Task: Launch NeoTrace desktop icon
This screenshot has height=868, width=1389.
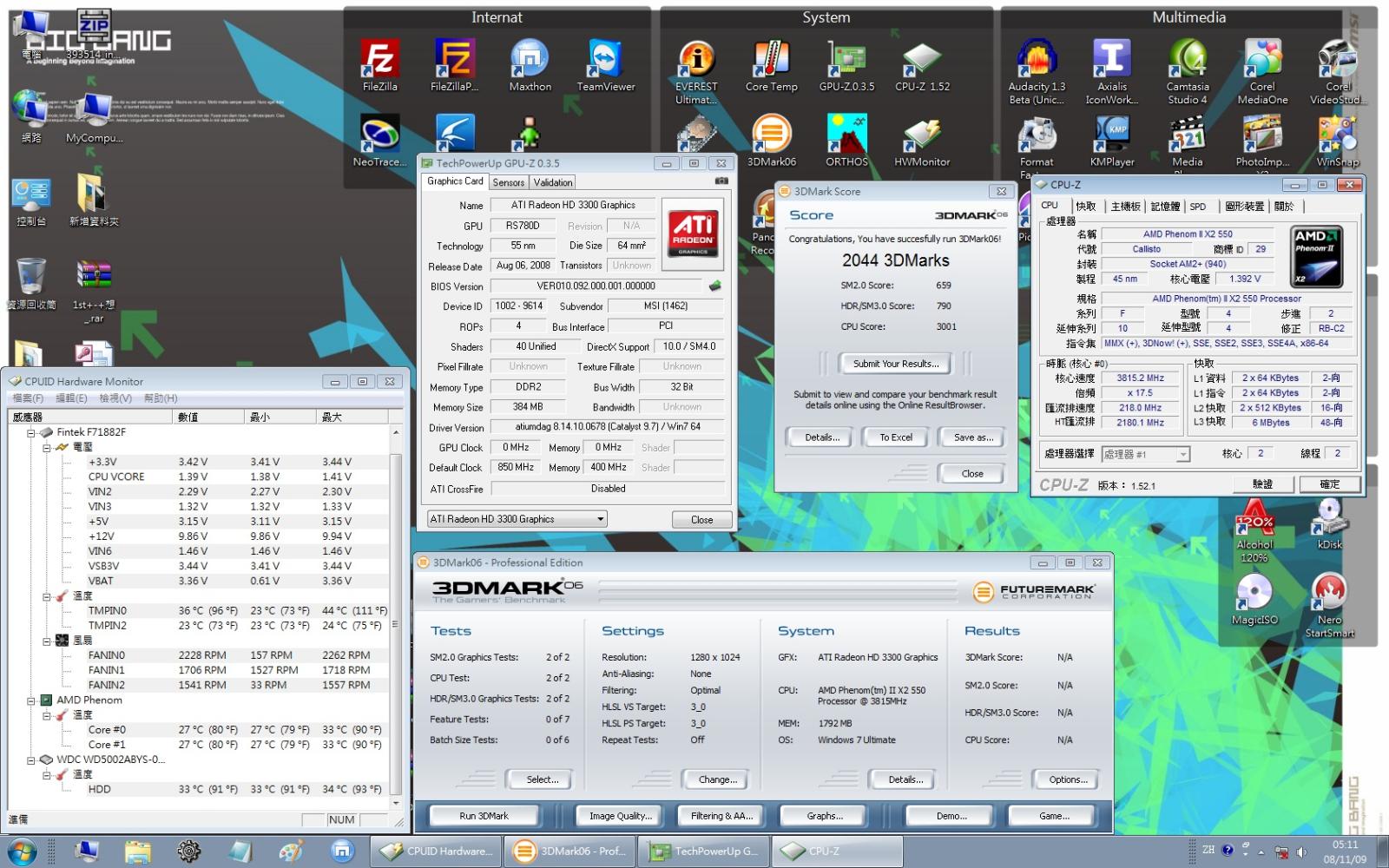Action: (x=380, y=141)
